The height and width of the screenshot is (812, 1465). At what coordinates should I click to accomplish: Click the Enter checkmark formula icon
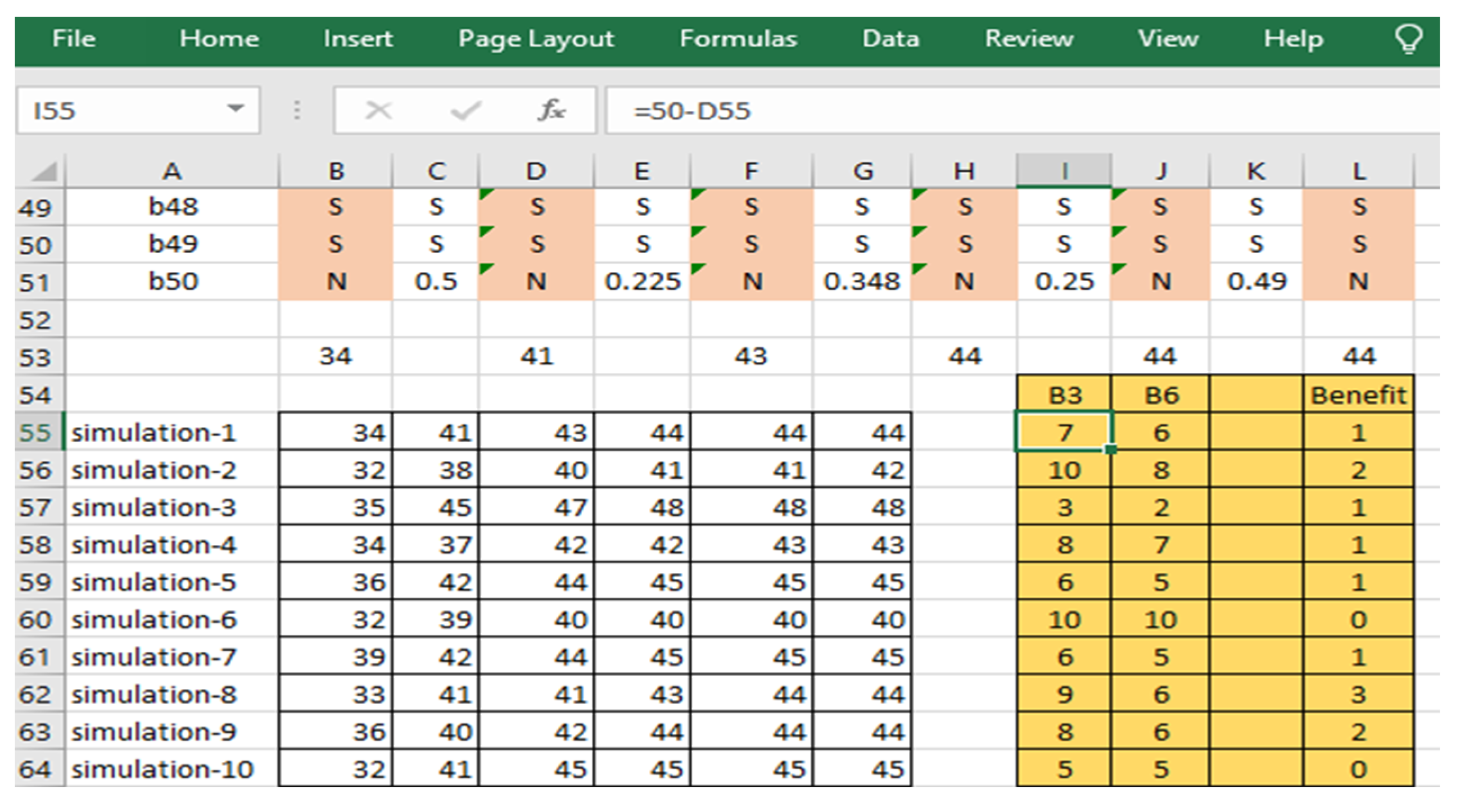tap(465, 110)
